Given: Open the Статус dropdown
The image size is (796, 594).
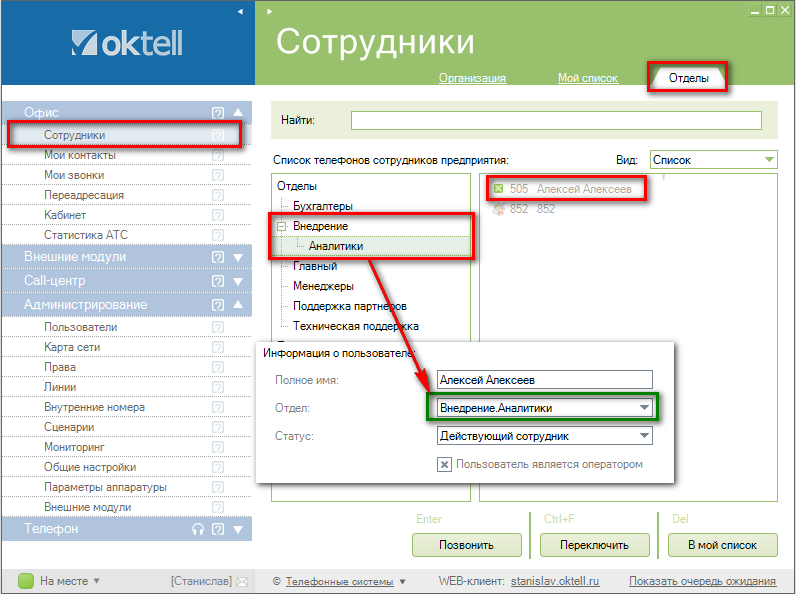Looking at the screenshot, I should (x=644, y=436).
